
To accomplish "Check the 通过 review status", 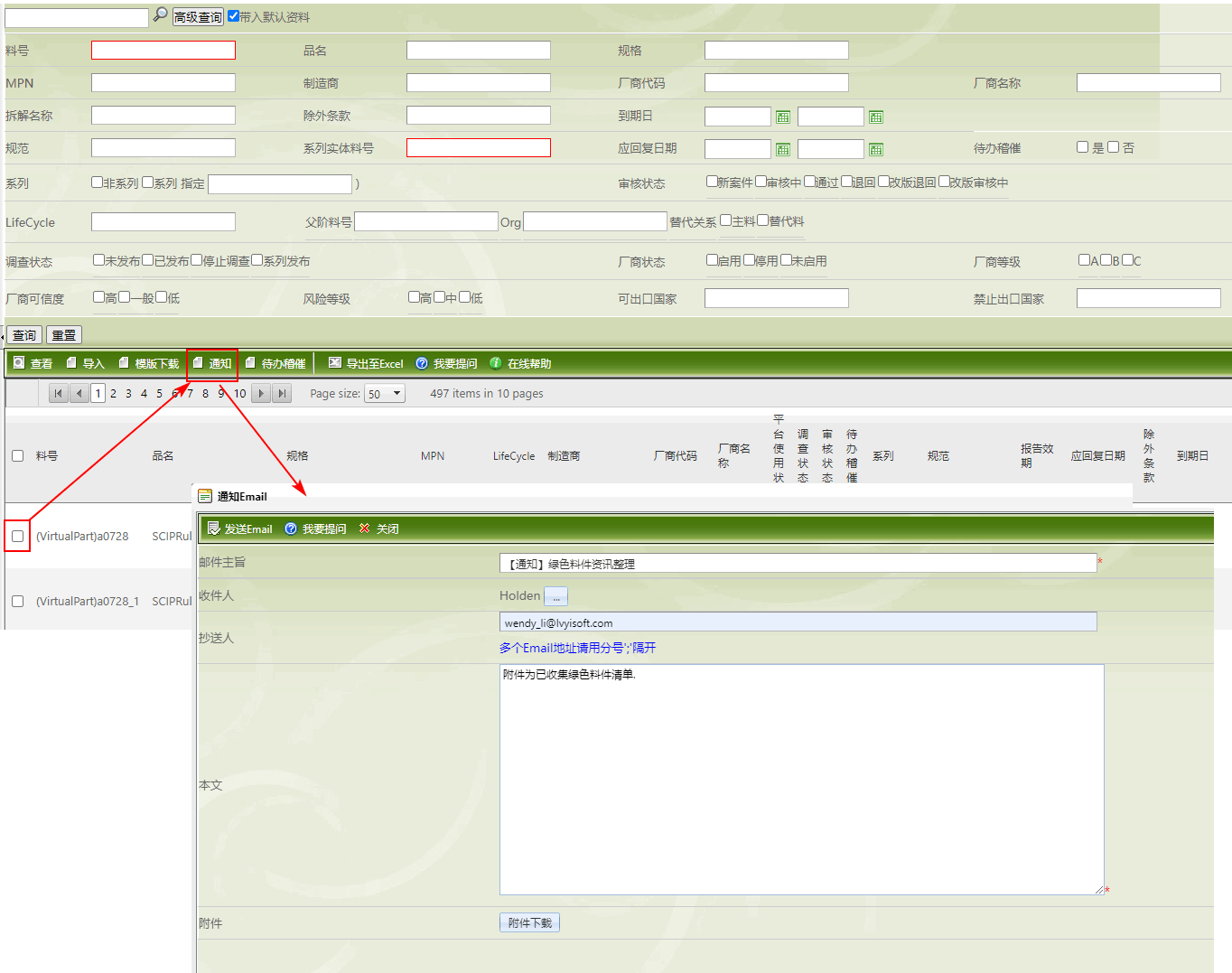I will 809,182.
